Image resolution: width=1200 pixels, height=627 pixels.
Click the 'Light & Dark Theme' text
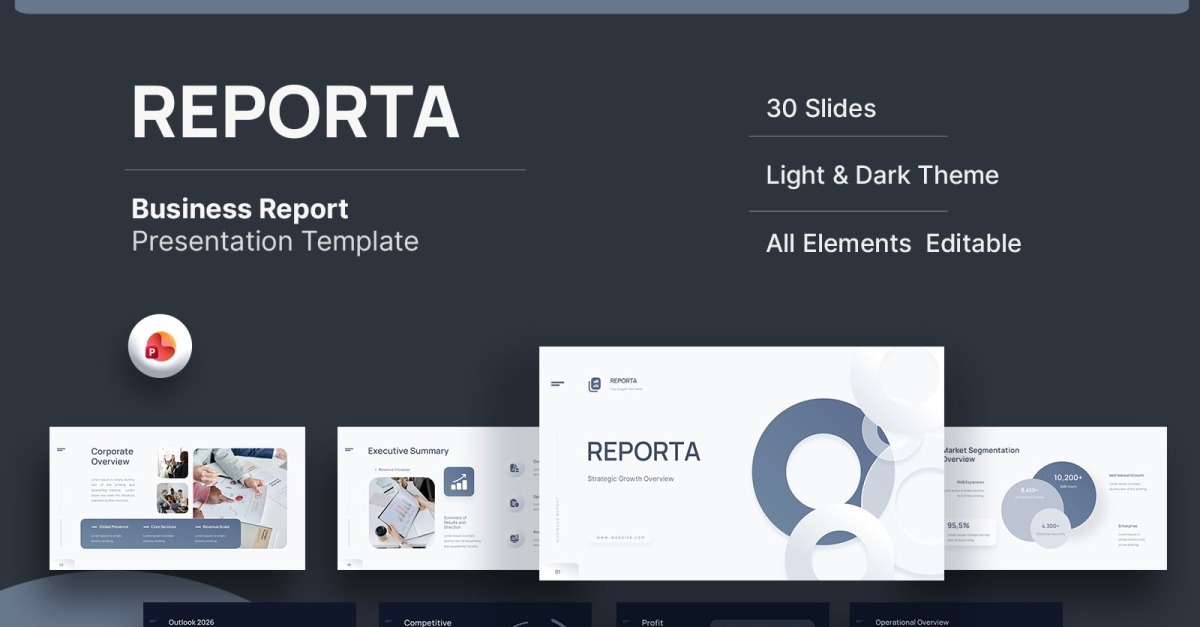(x=882, y=175)
